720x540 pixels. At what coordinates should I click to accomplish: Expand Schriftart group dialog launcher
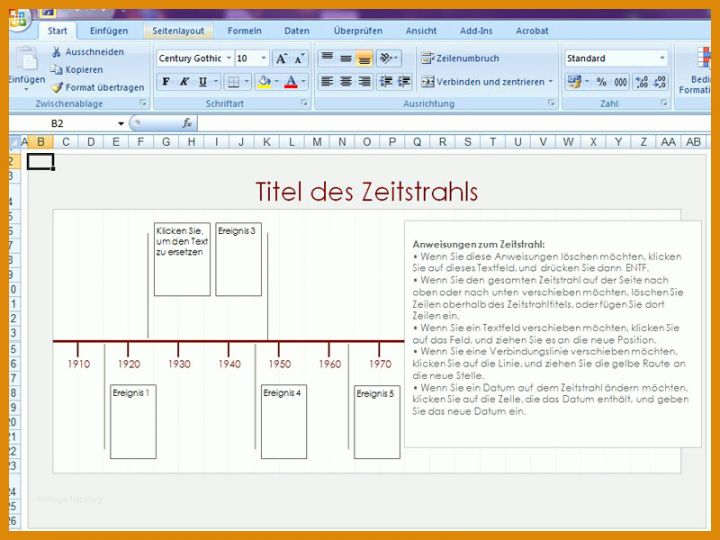click(x=304, y=103)
